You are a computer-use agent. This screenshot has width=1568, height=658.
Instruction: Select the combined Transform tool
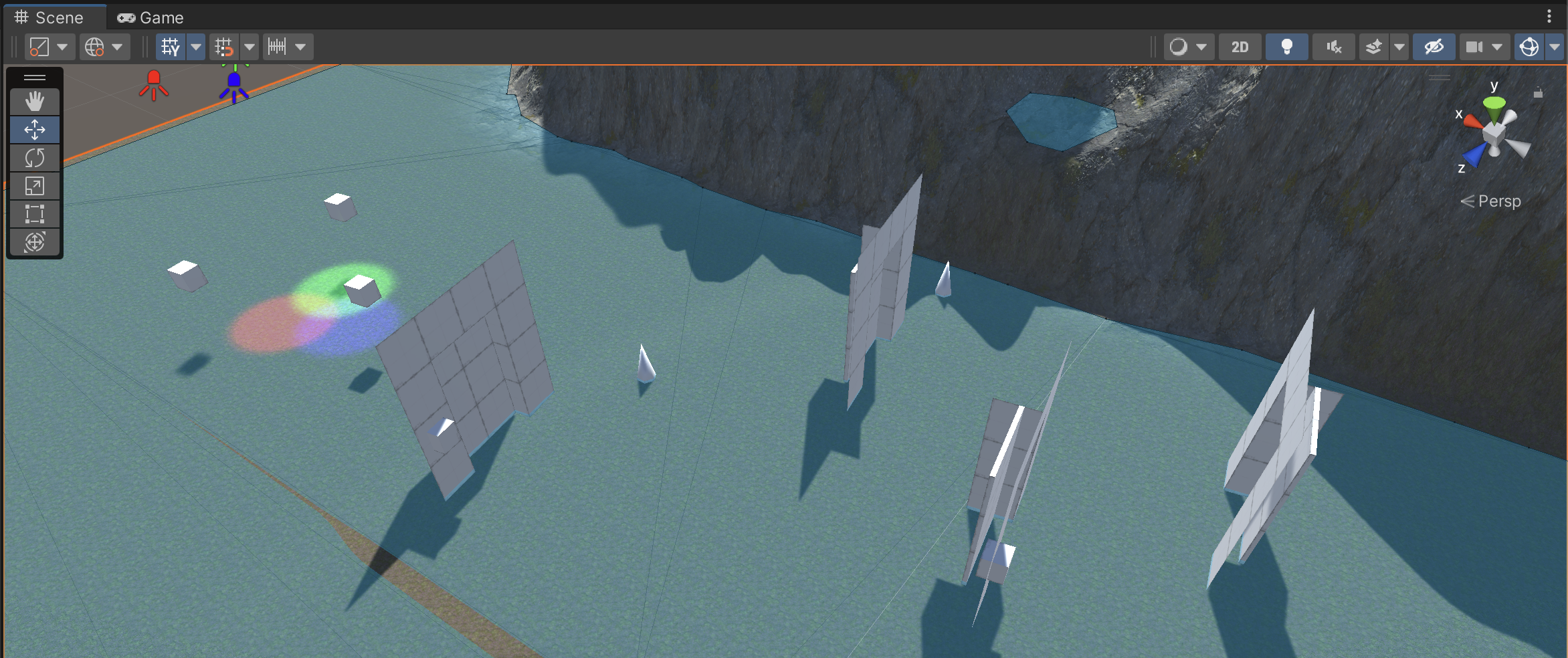35,242
